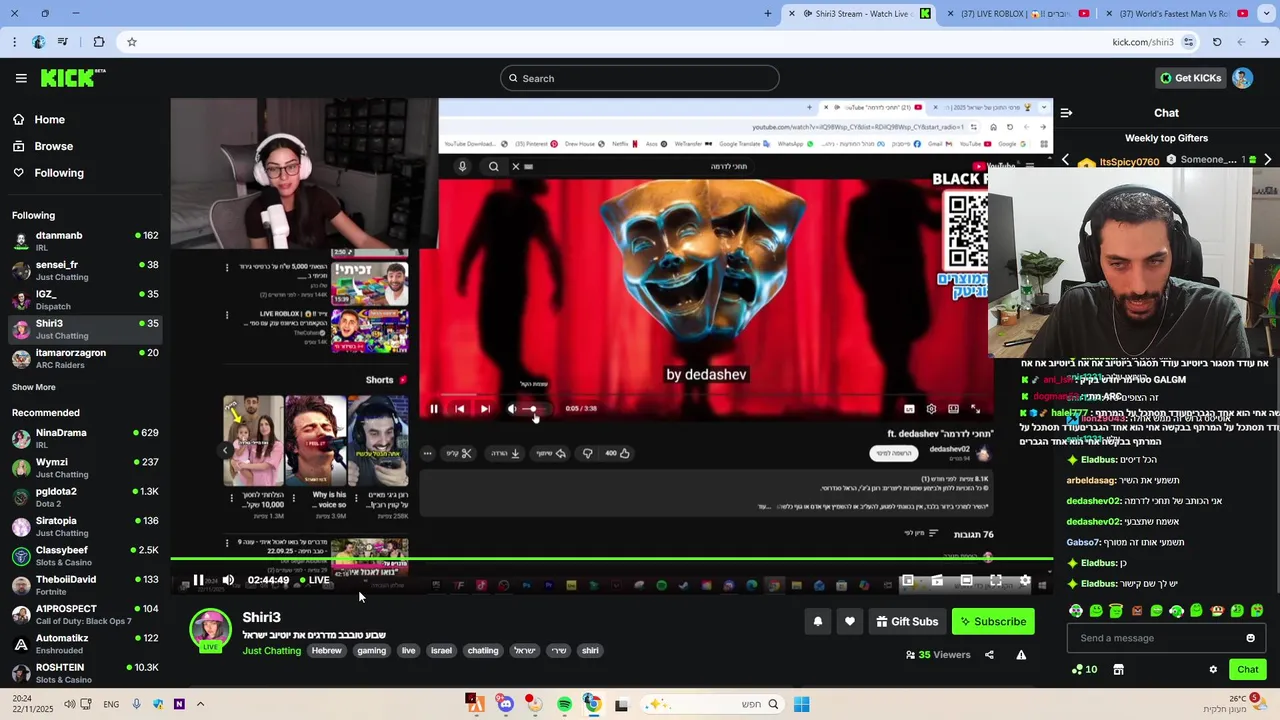Click the Get KICKs button

[x=1190, y=78]
